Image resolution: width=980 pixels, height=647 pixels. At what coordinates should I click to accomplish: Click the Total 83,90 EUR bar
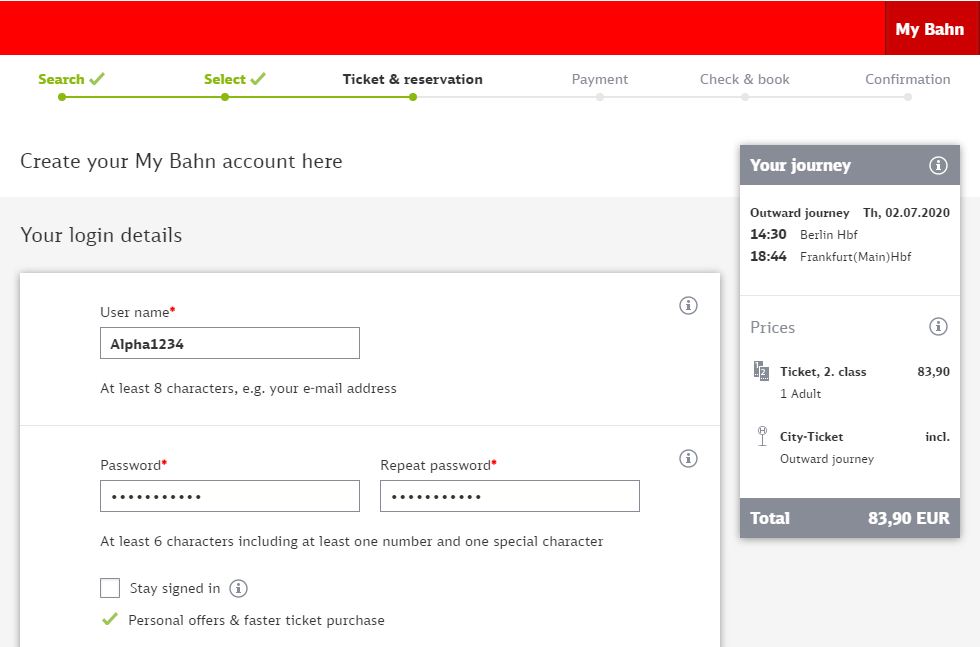coord(849,518)
